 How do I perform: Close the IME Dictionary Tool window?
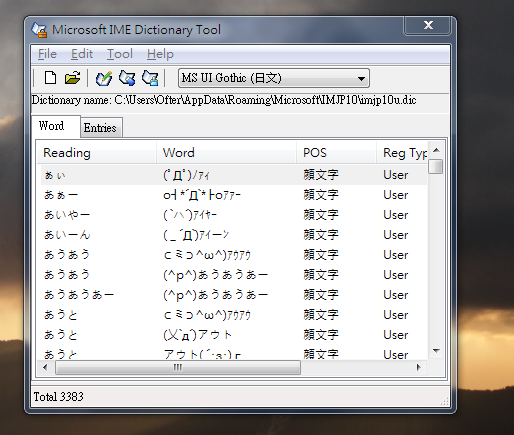[428, 25]
